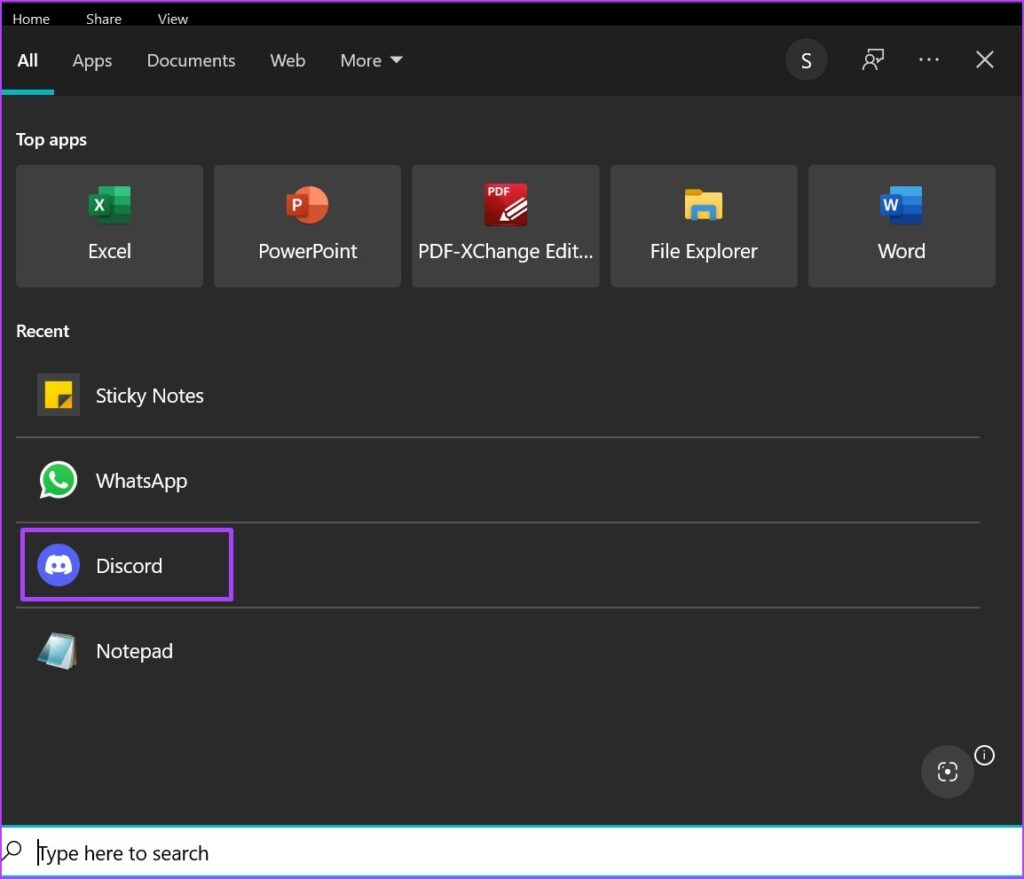The width and height of the screenshot is (1024, 879).
Task: Click the Type here to search box
Action: [x=512, y=852]
